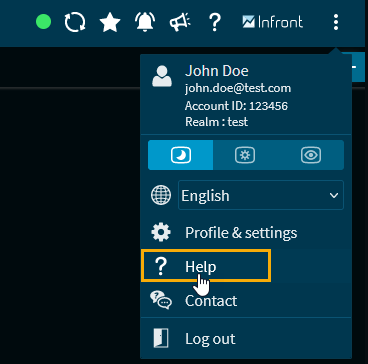Click Log out
The image size is (368, 364).
click(x=246, y=339)
